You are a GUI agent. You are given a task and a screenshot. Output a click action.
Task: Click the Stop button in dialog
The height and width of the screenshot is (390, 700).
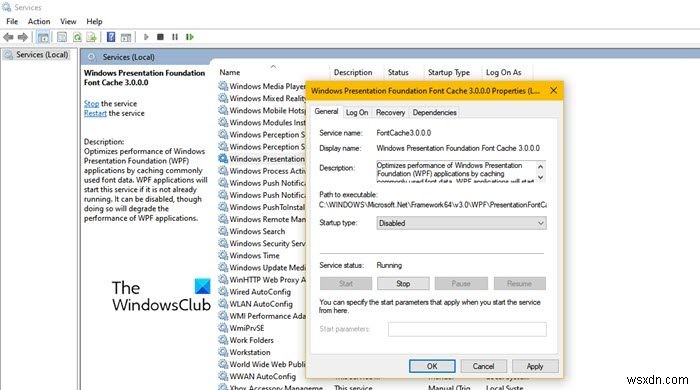pyautogui.click(x=403, y=283)
